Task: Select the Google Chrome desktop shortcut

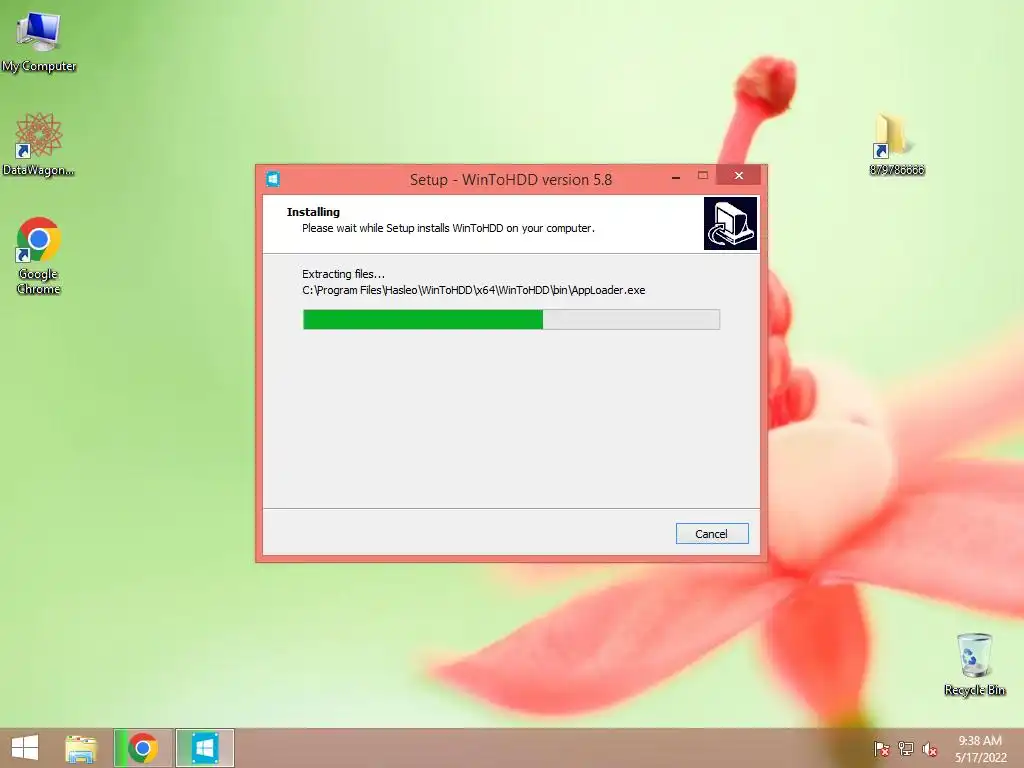Action: coord(39,256)
